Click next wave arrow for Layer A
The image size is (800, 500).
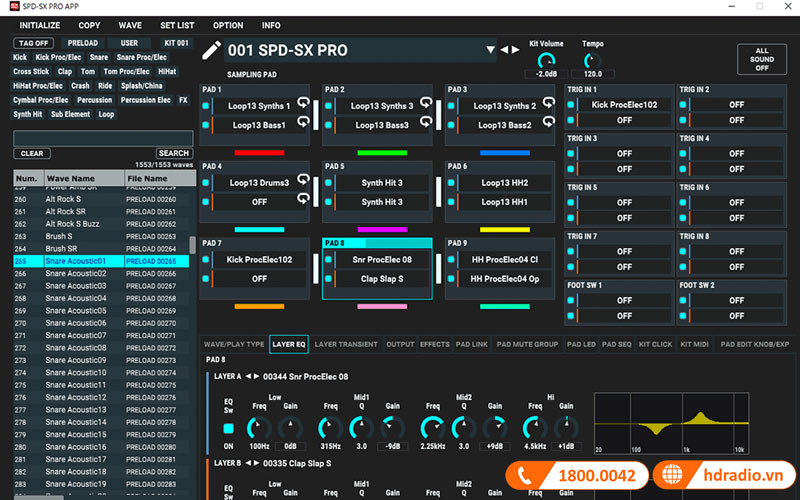coord(256,377)
